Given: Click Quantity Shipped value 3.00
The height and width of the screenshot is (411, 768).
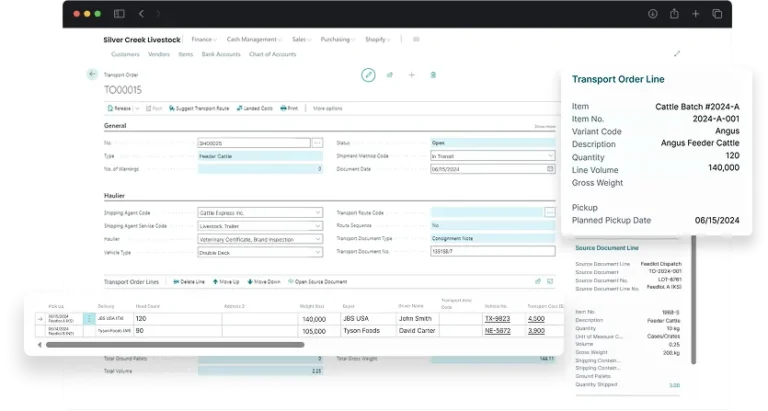Looking at the screenshot, I should click(x=674, y=385).
